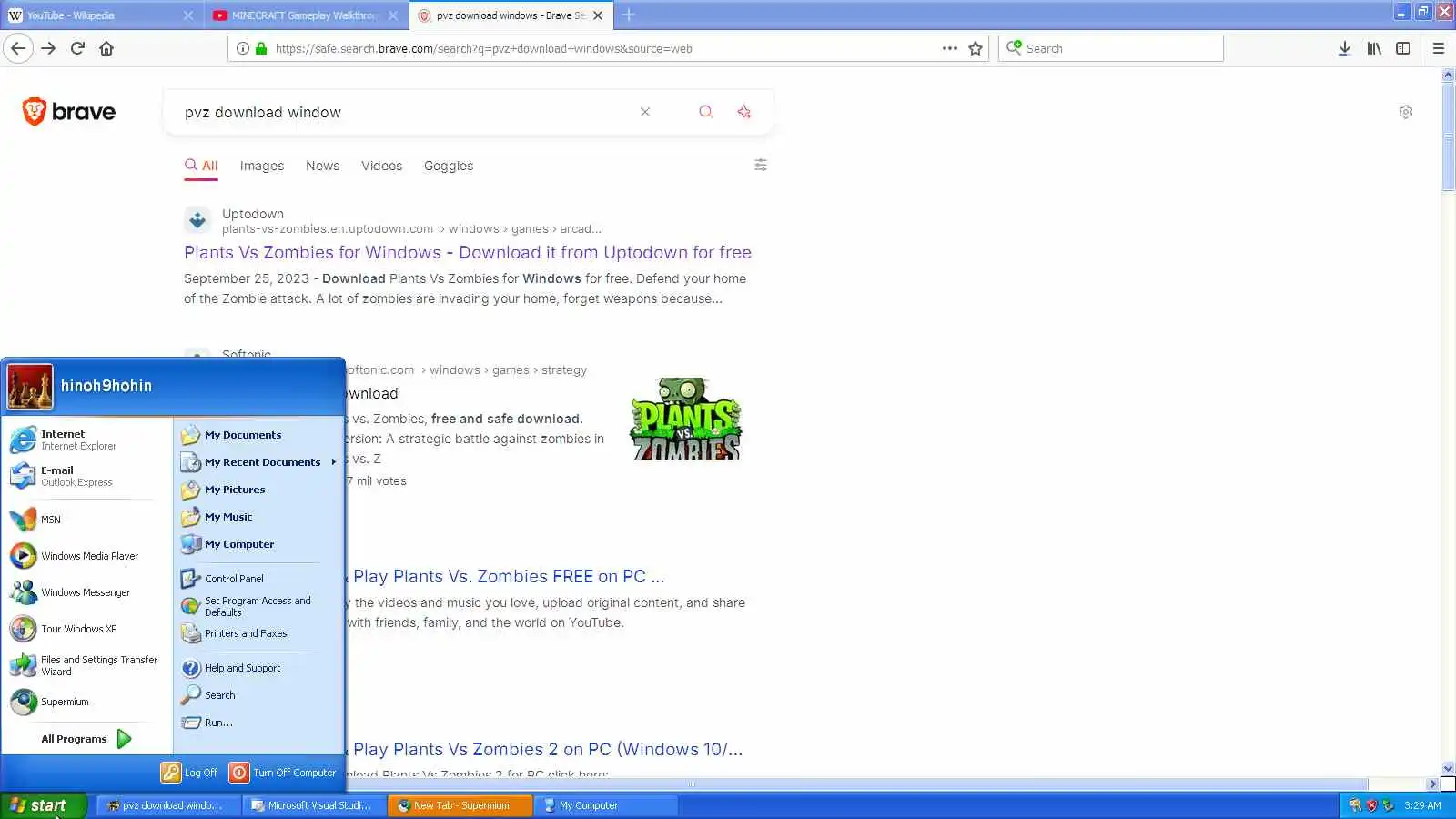
Task: Expand My Recent Documents submenu
Action: (258, 462)
